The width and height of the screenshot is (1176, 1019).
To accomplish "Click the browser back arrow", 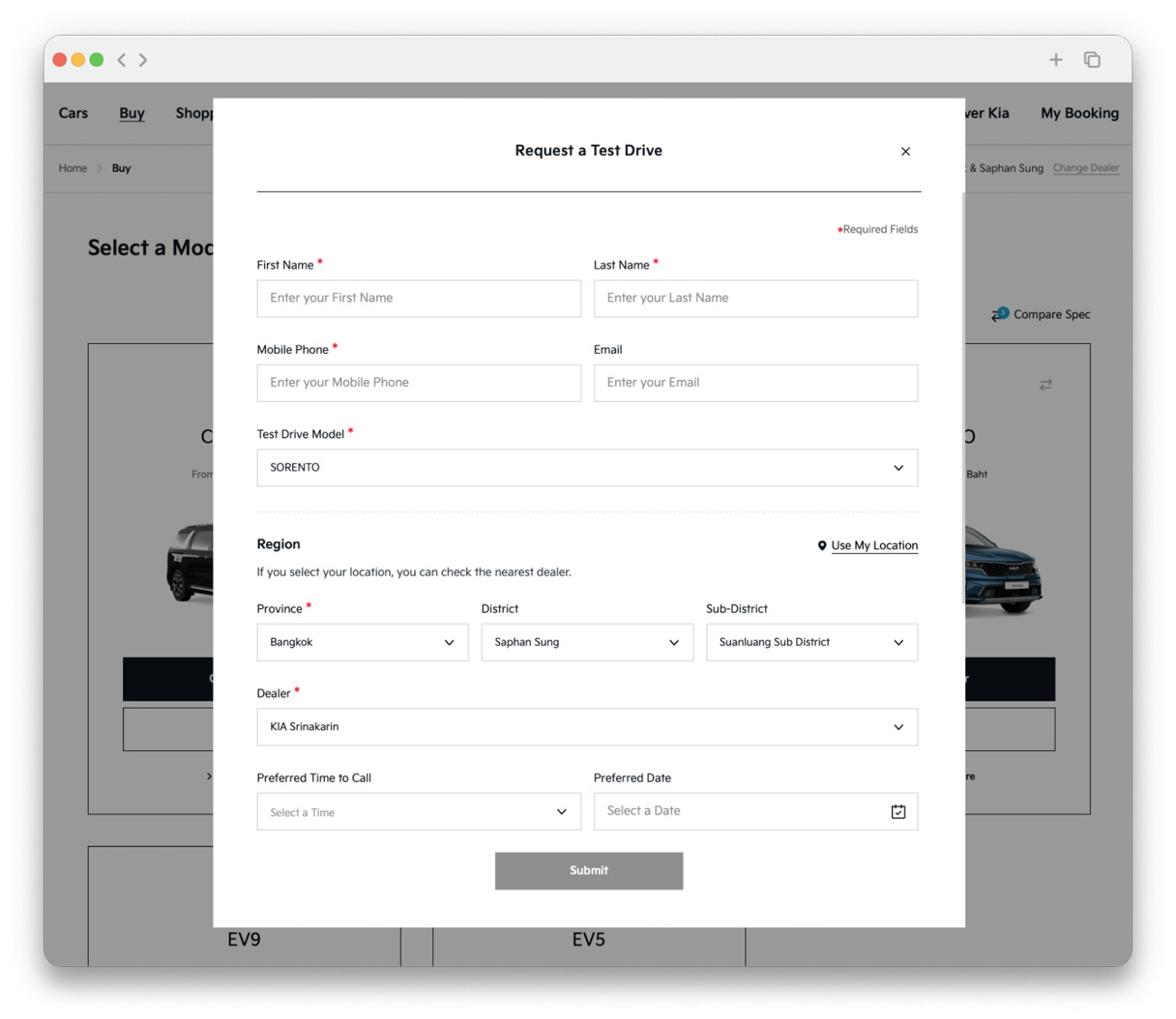I will (x=122, y=60).
